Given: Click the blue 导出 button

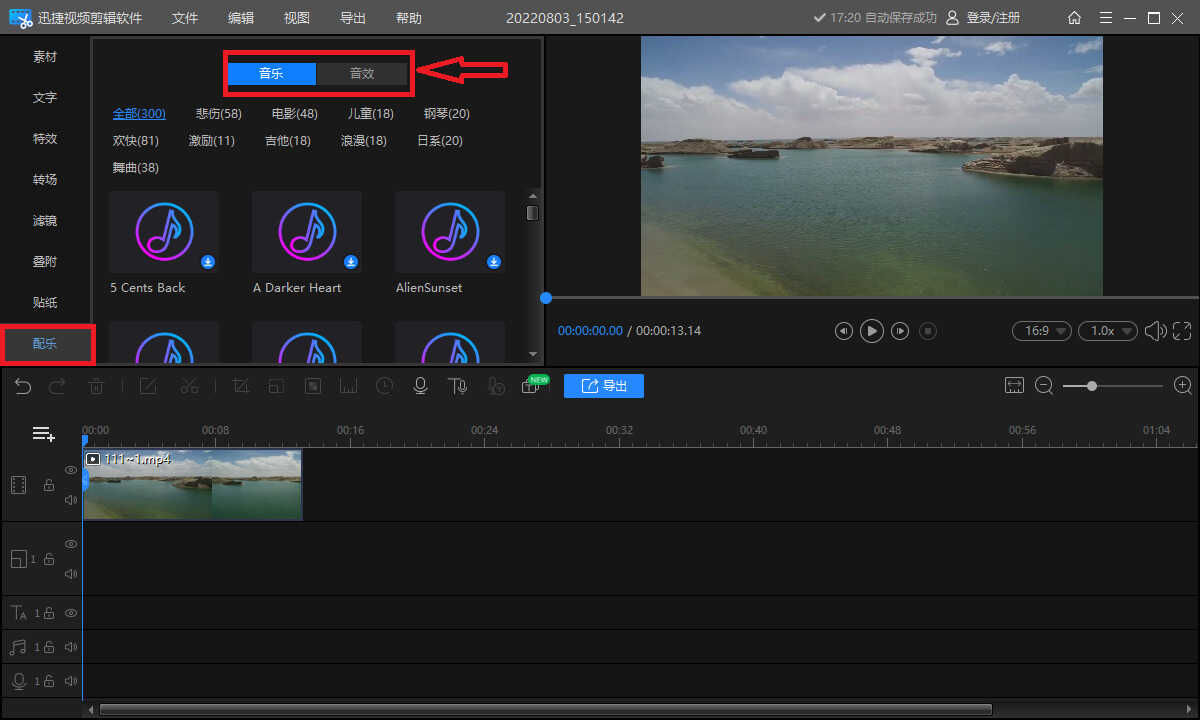Looking at the screenshot, I should 604,386.
